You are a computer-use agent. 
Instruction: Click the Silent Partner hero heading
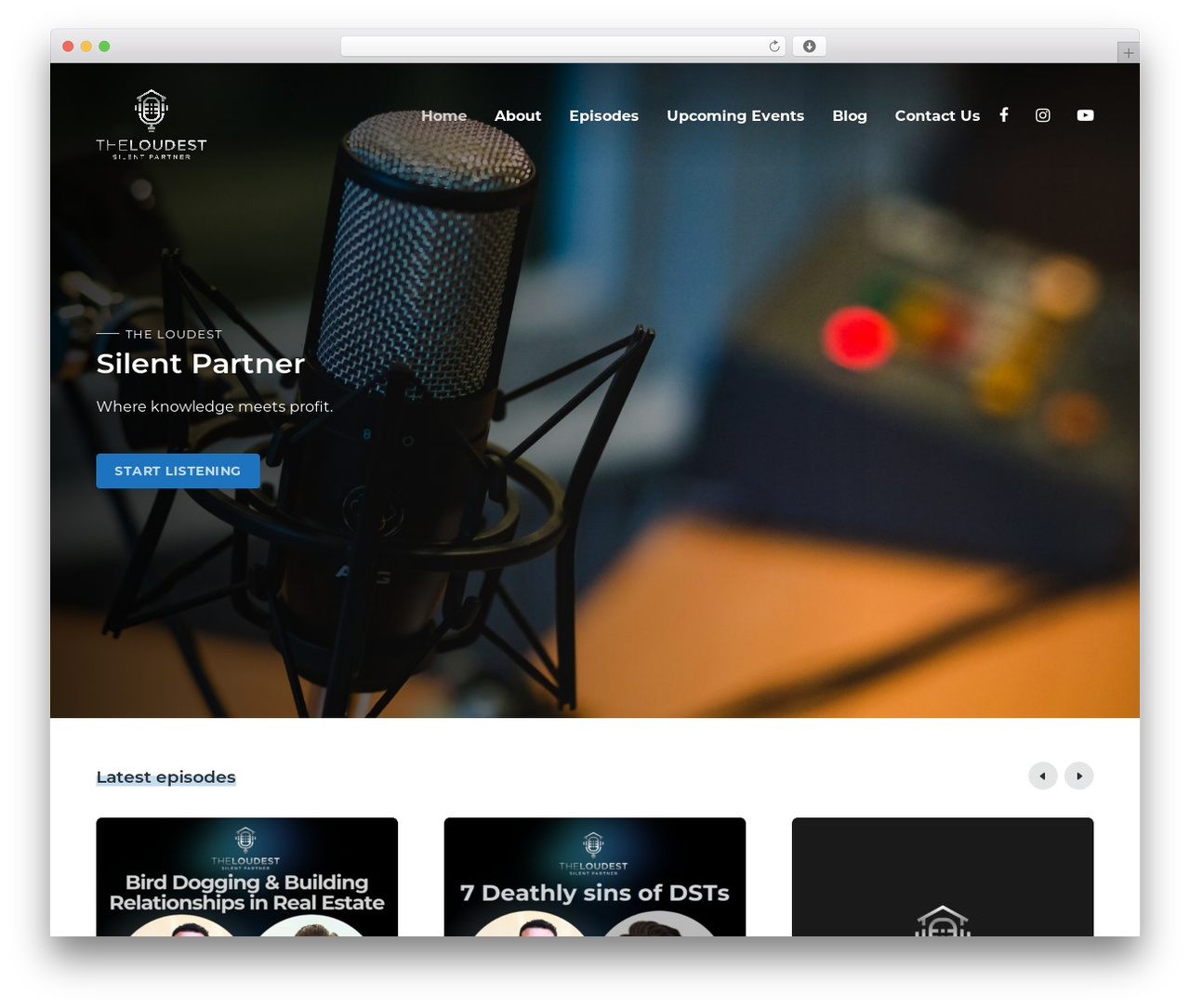[x=201, y=364]
